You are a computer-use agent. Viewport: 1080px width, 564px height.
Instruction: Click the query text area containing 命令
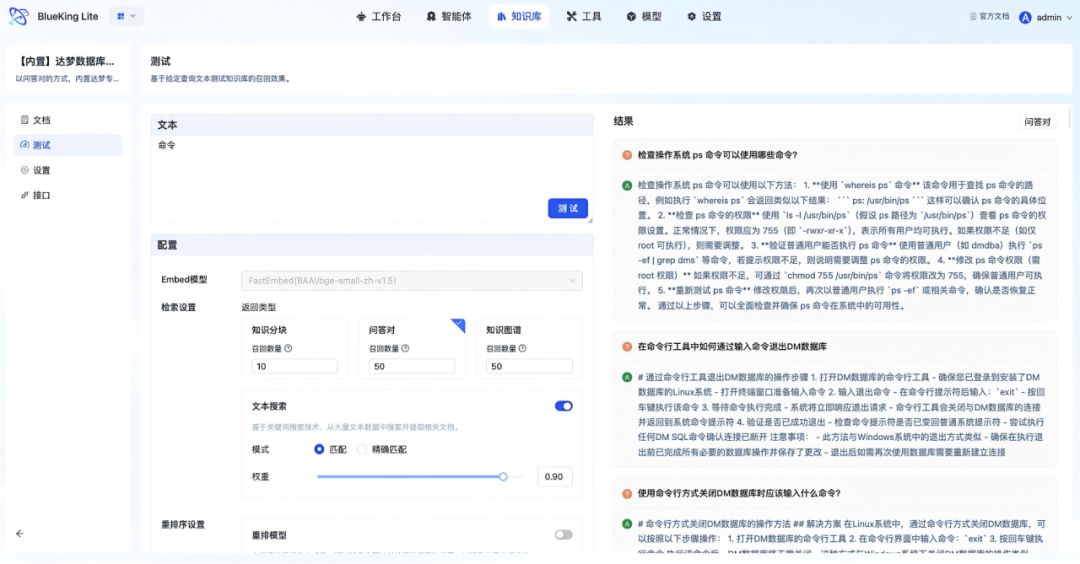pos(372,179)
